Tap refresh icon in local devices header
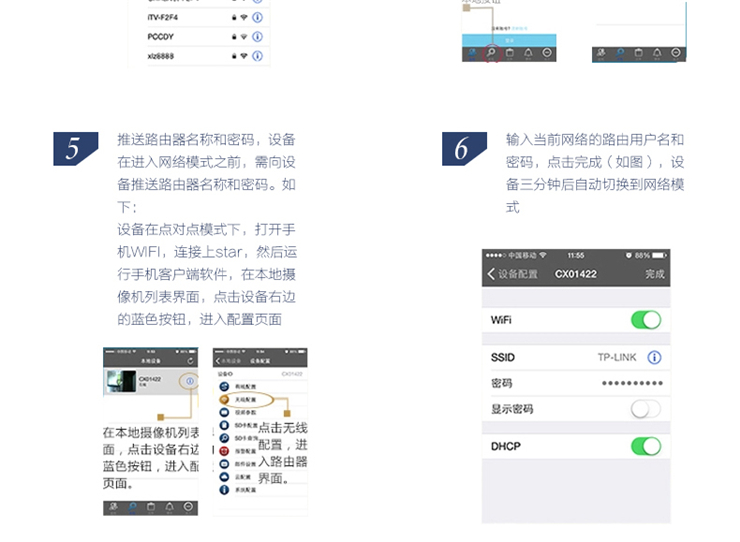The image size is (740, 542). coord(190,361)
